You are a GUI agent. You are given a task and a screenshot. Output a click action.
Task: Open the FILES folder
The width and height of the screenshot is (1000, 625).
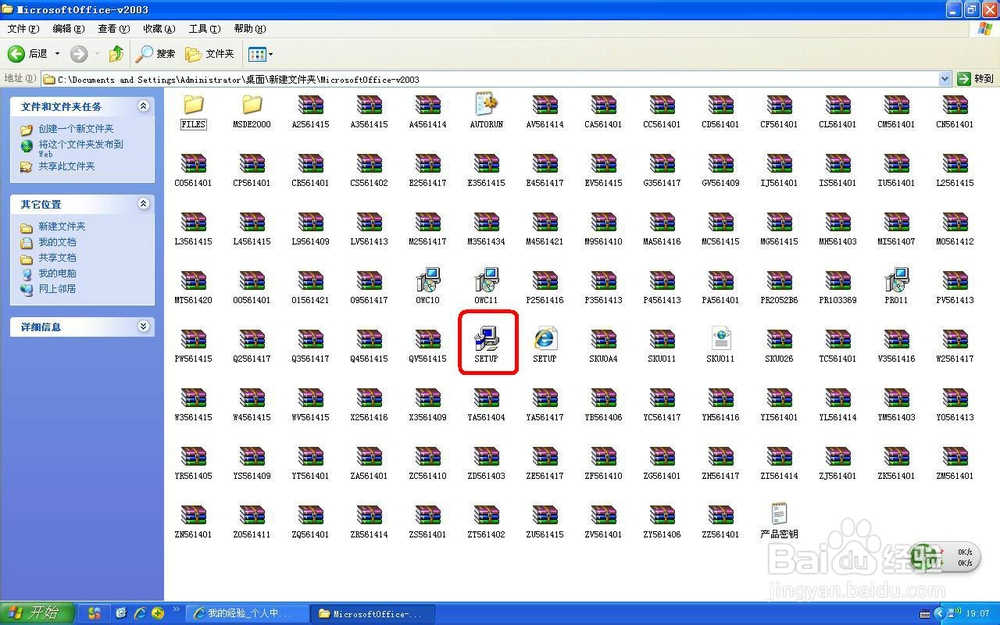point(193,108)
